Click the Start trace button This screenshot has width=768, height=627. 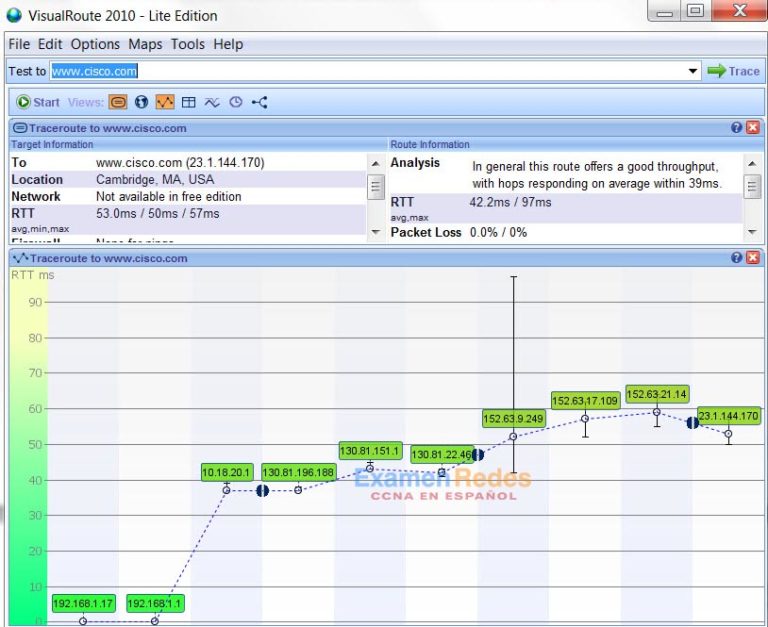pyautogui.click(x=38, y=102)
